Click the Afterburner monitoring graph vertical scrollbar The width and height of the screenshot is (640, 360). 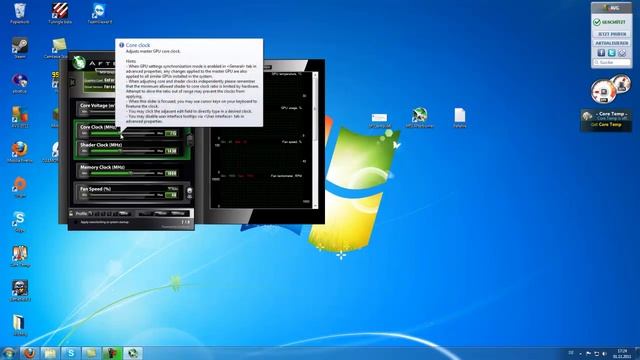pos(315,140)
